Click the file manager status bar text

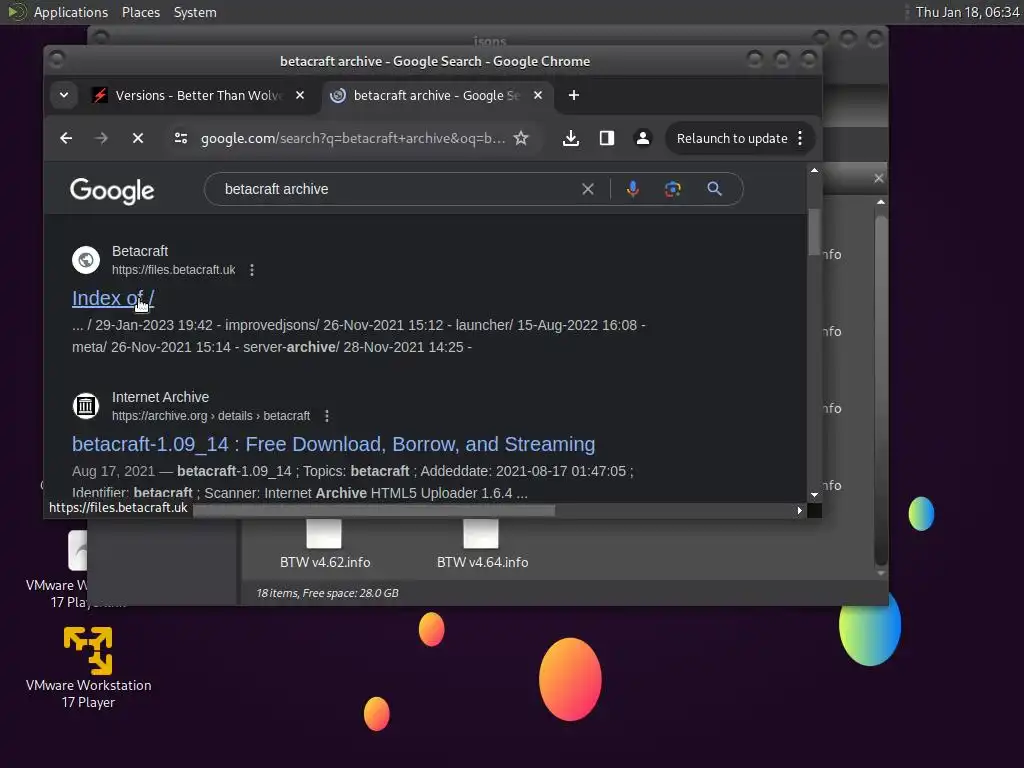click(327, 593)
